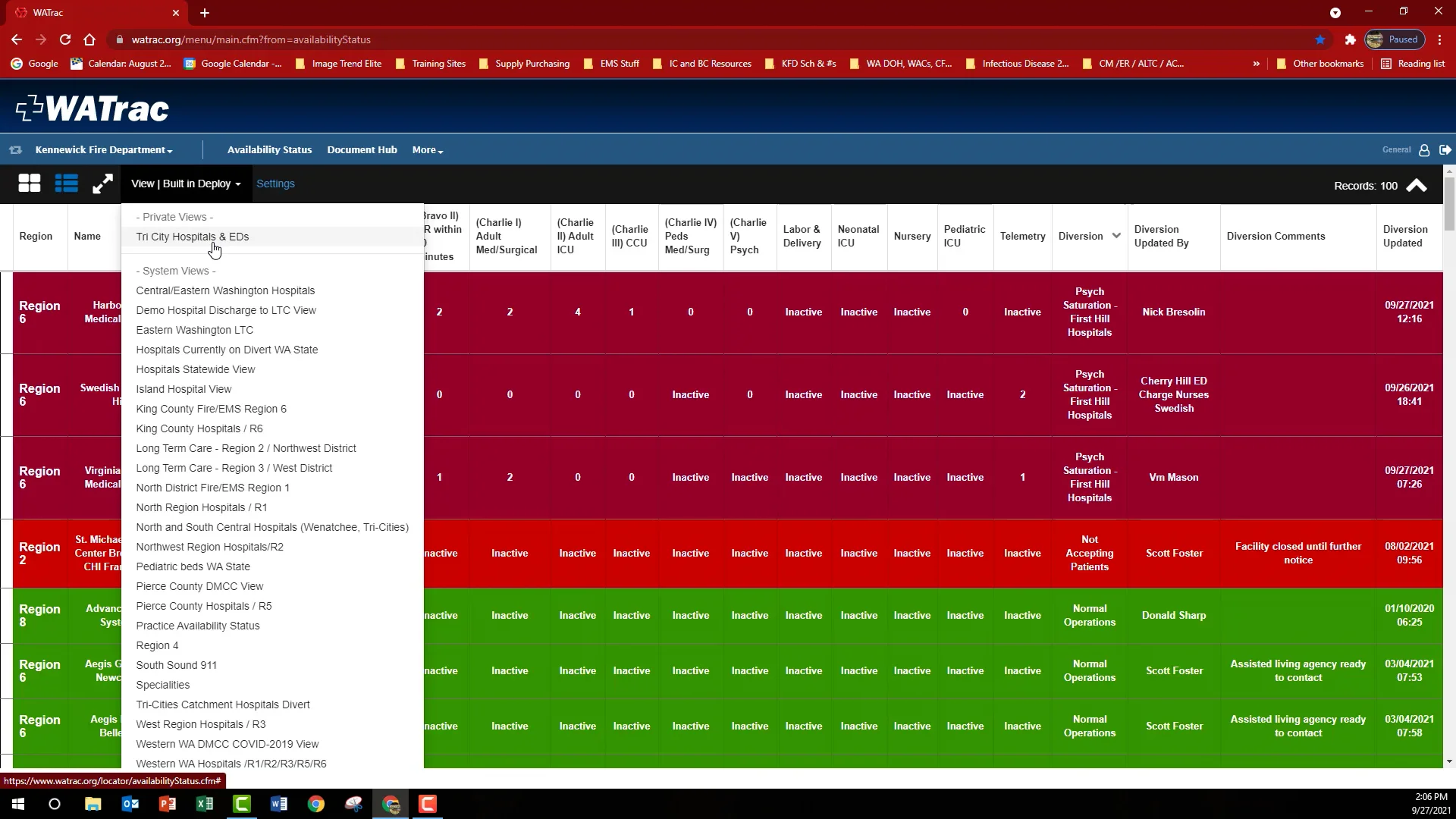Click the logout icon in header
The image size is (1456, 819).
(1445, 150)
